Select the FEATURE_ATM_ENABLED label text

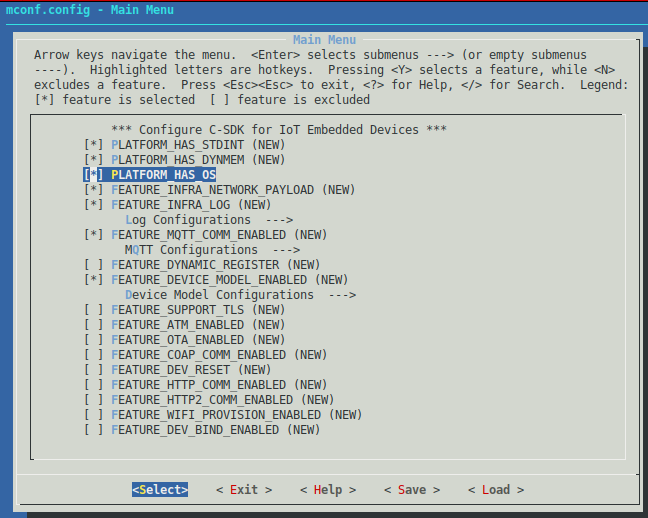pos(178,325)
